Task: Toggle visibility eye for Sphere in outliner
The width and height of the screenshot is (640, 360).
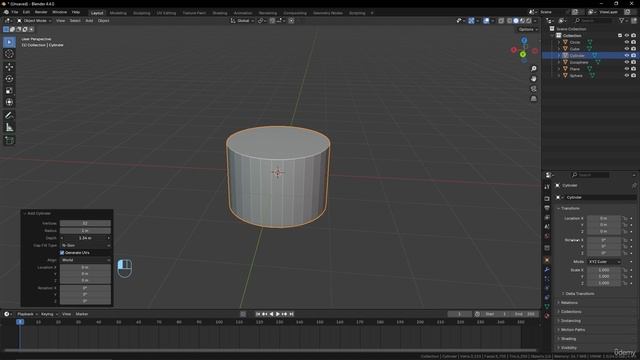Action: (627, 76)
